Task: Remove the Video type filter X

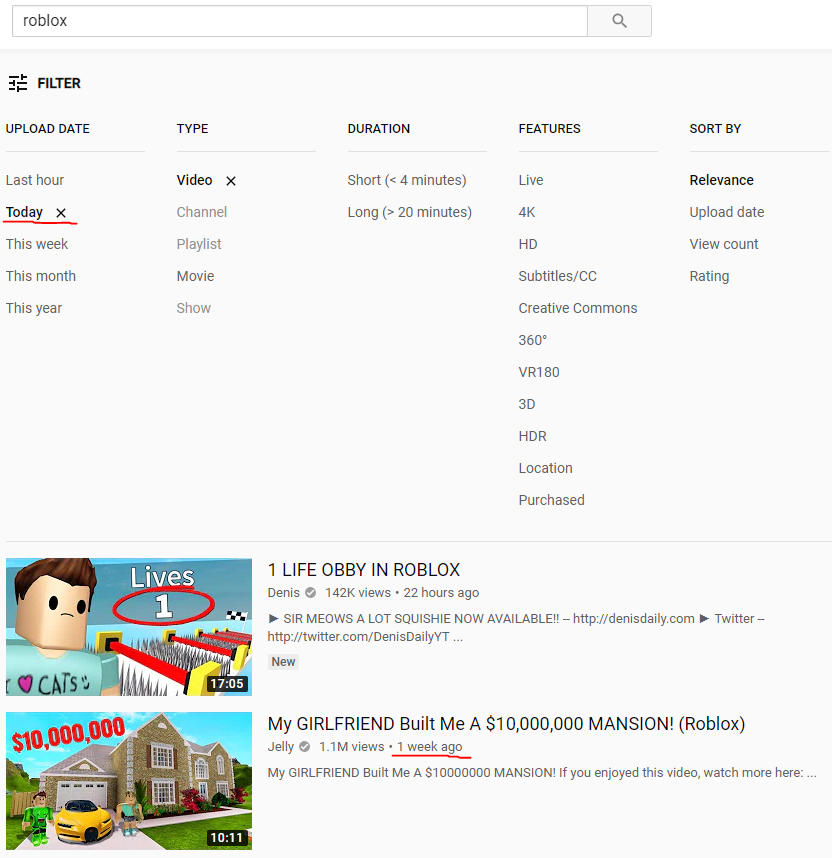Action: click(231, 181)
